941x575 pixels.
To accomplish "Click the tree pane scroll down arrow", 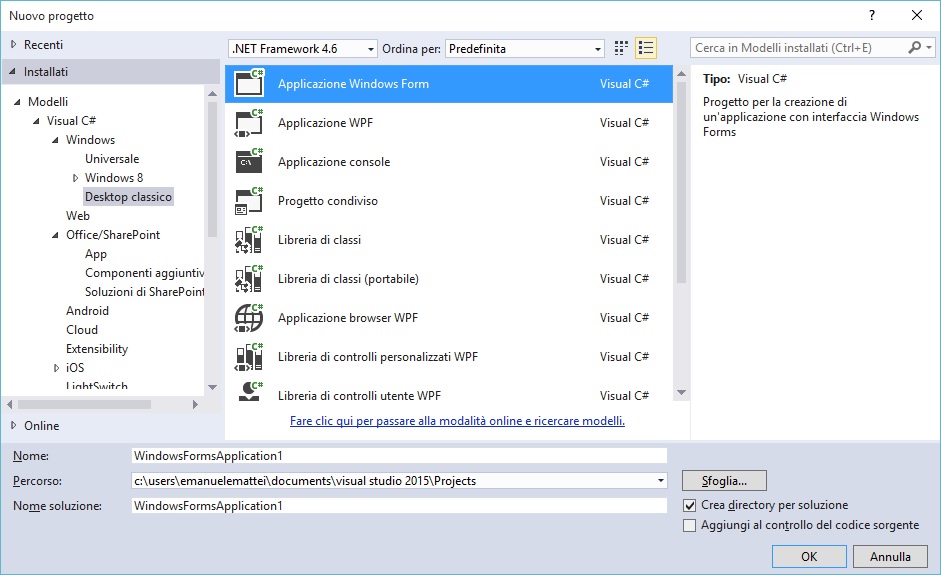I will [x=212, y=387].
